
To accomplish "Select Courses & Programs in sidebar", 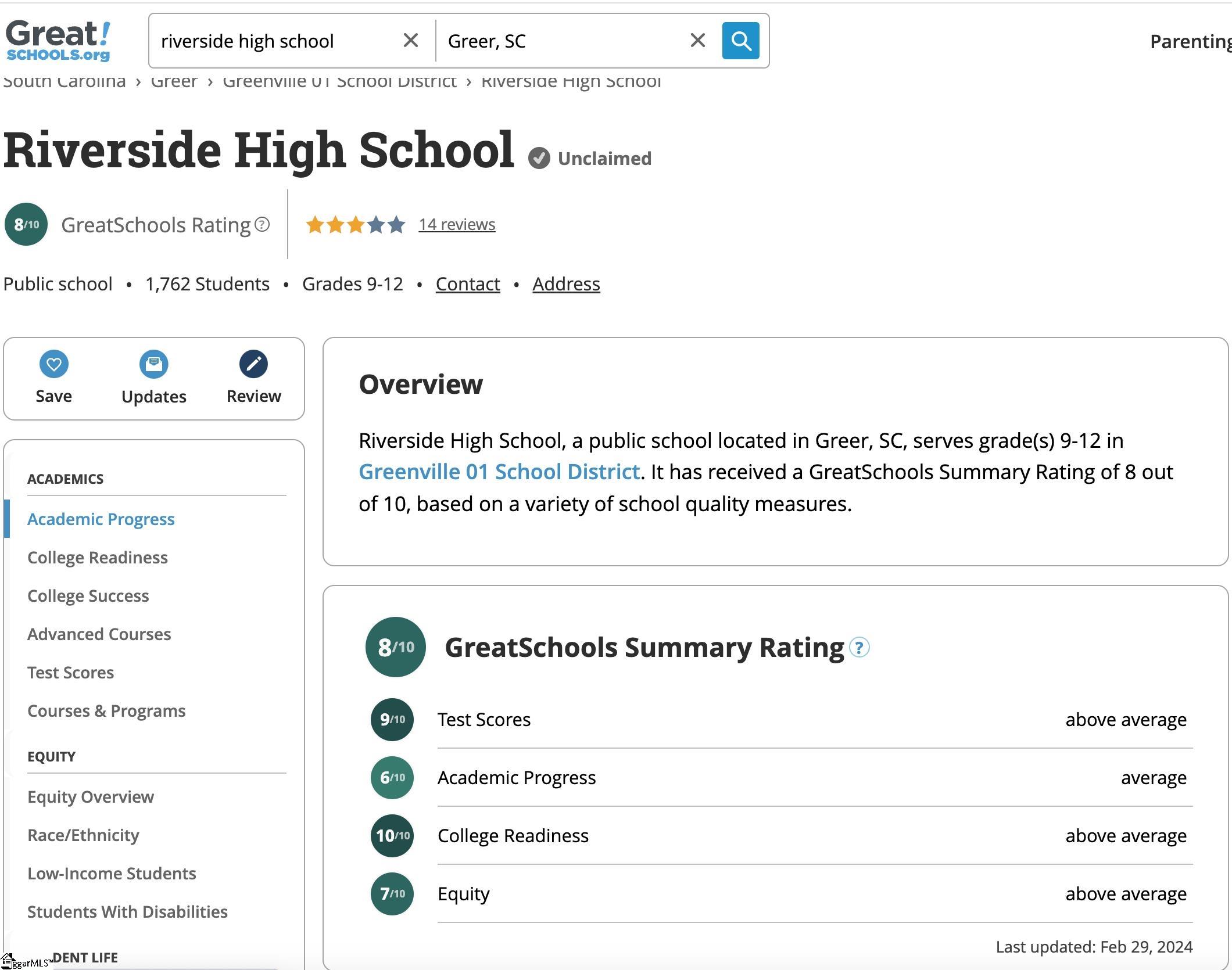I will tap(106, 711).
